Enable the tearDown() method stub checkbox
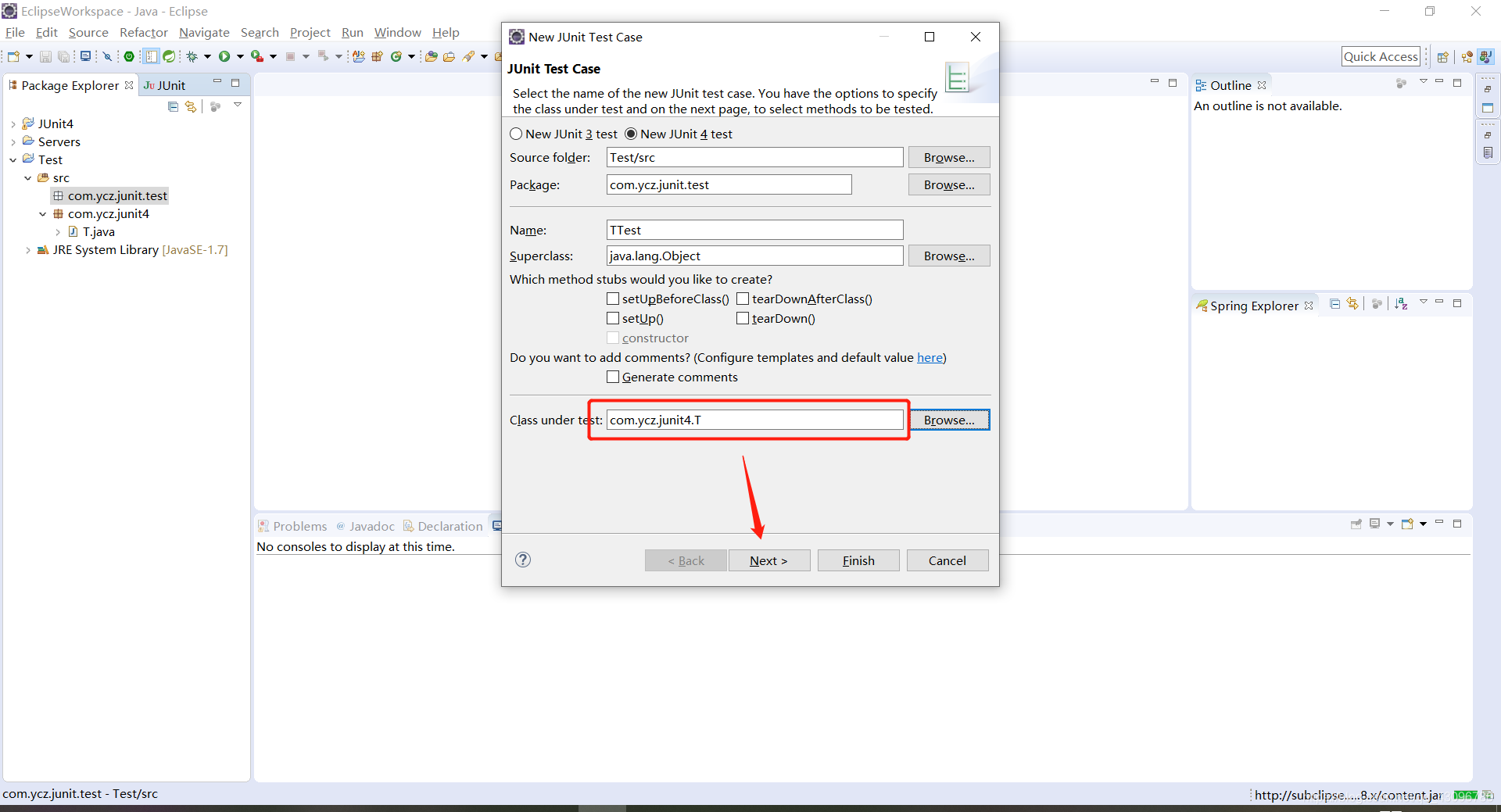 [x=743, y=318]
